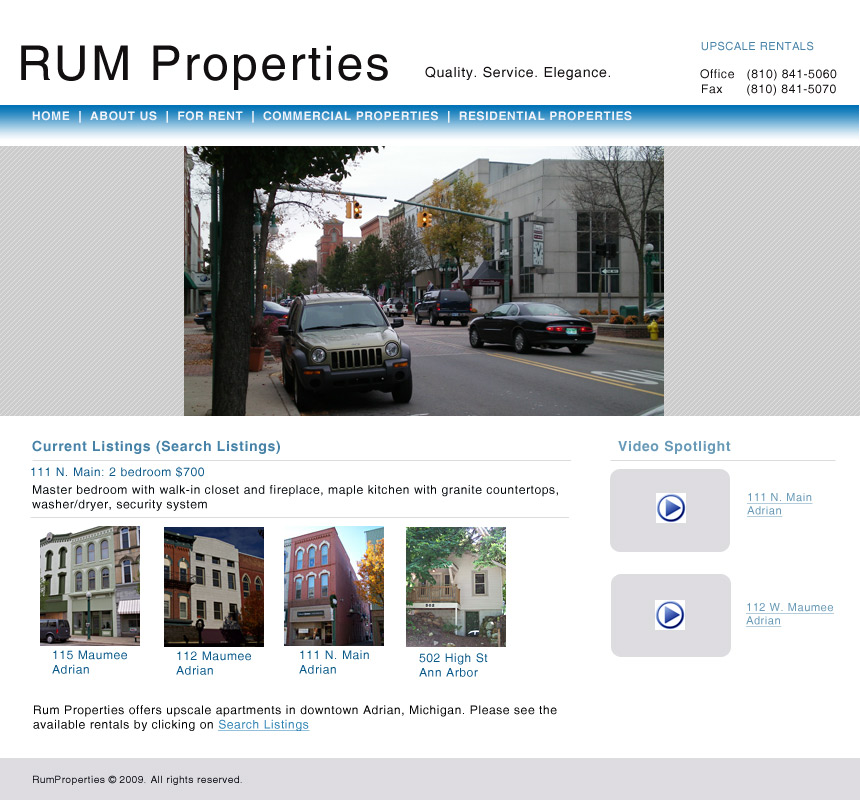Click the Quality. Service. Elegance. tagline

click(518, 73)
